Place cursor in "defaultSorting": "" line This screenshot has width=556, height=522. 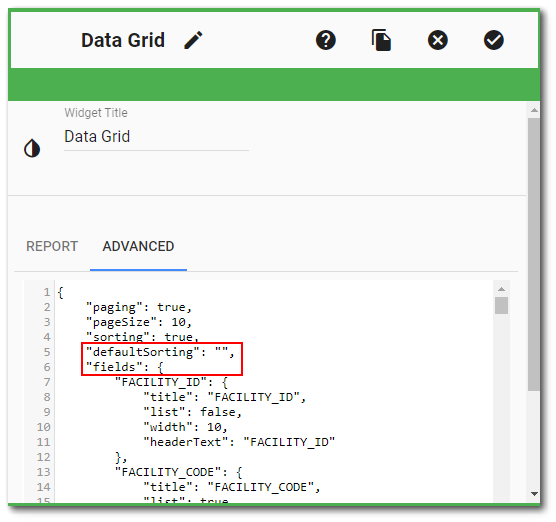pyautogui.click(x=160, y=352)
